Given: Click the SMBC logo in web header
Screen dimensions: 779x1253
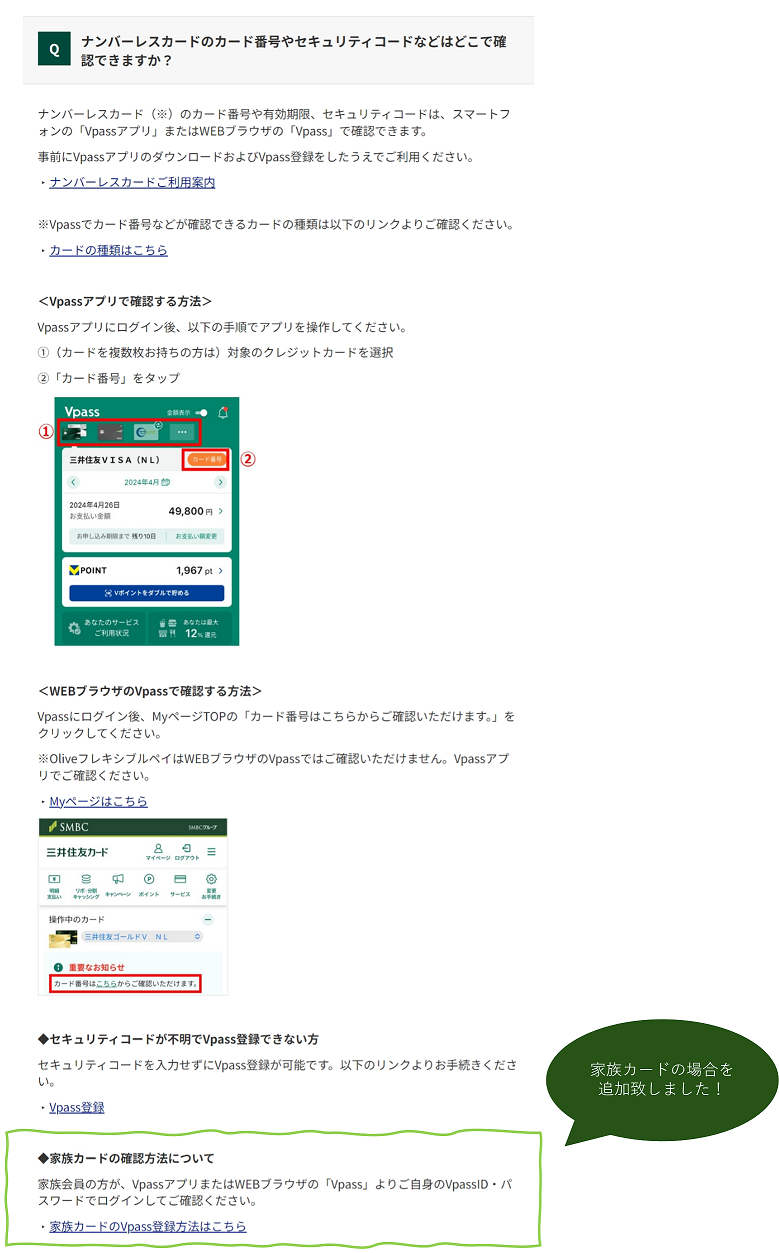Looking at the screenshot, I should pyautogui.click(x=68, y=827).
